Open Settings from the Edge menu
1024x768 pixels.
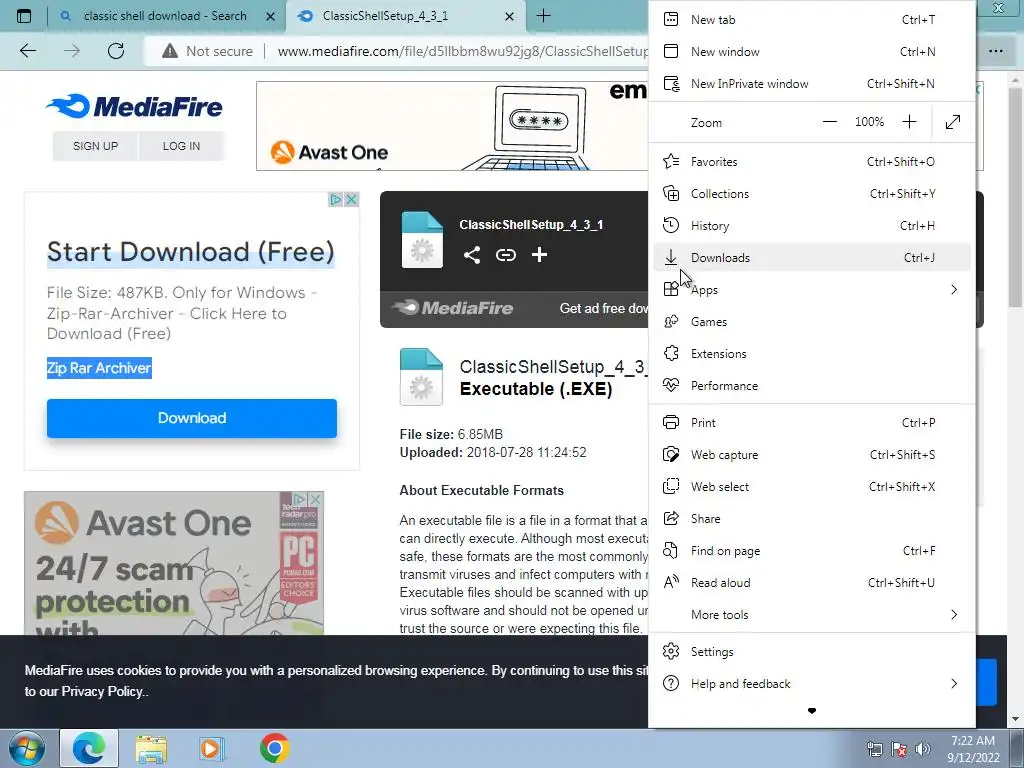pos(812,652)
